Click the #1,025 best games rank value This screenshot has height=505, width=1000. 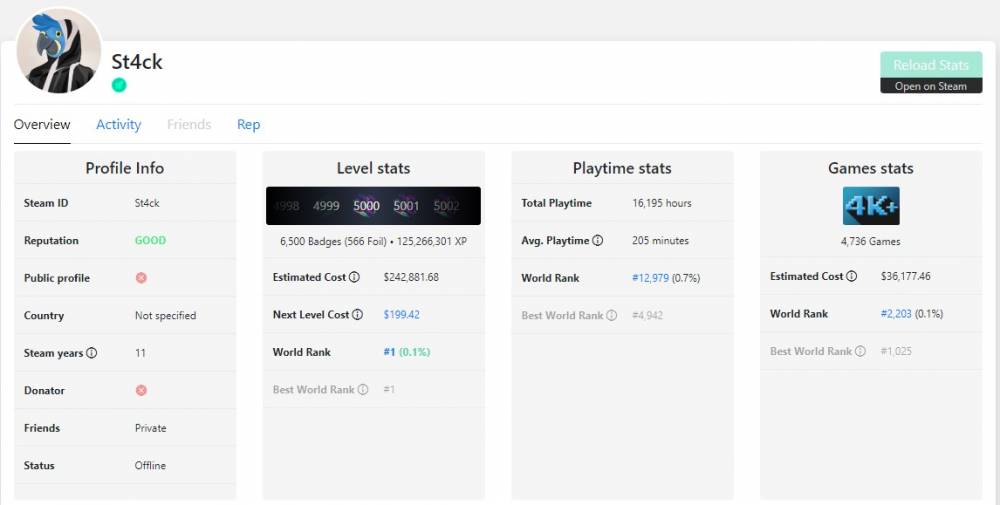point(896,351)
